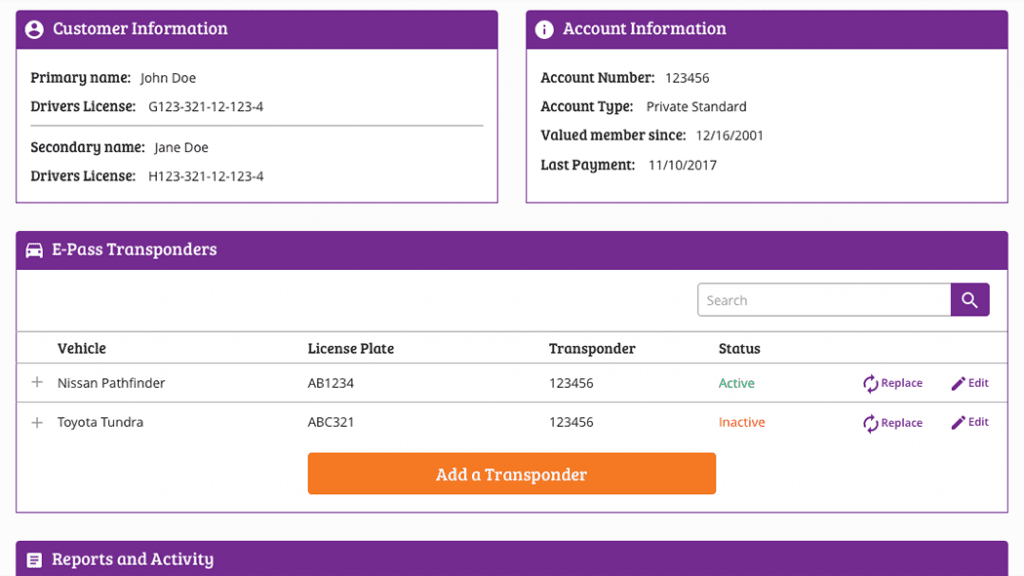
Task: Click the car icon on E-Pass Transponders header
Action: [34, 250]
